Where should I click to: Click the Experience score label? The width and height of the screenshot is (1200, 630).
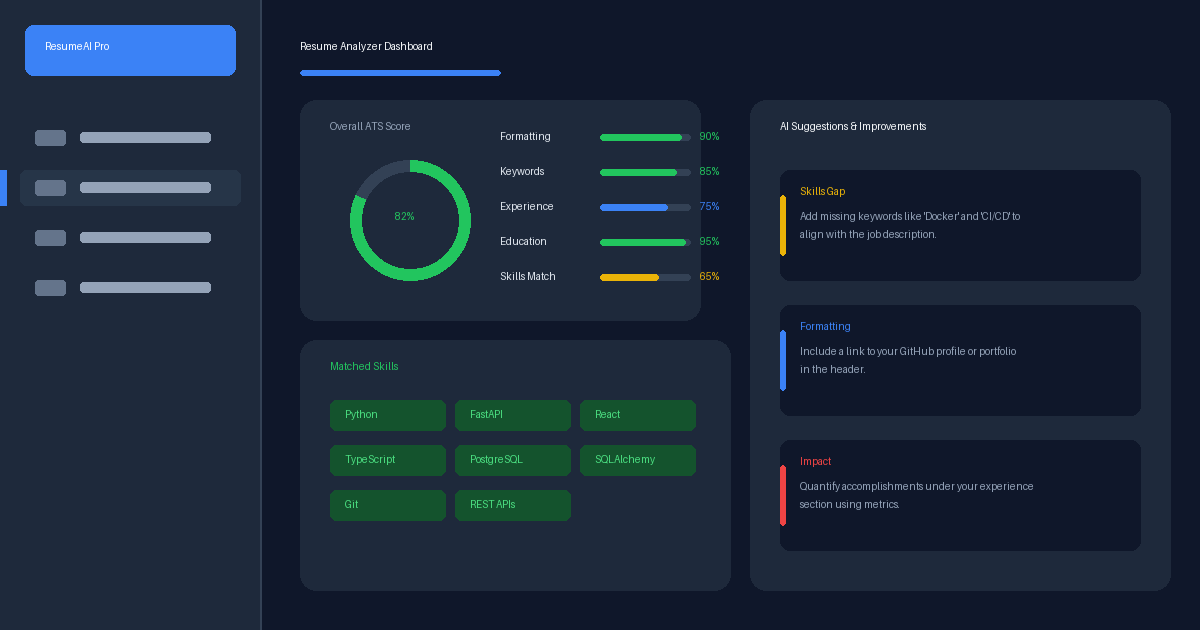pos(527,207)
